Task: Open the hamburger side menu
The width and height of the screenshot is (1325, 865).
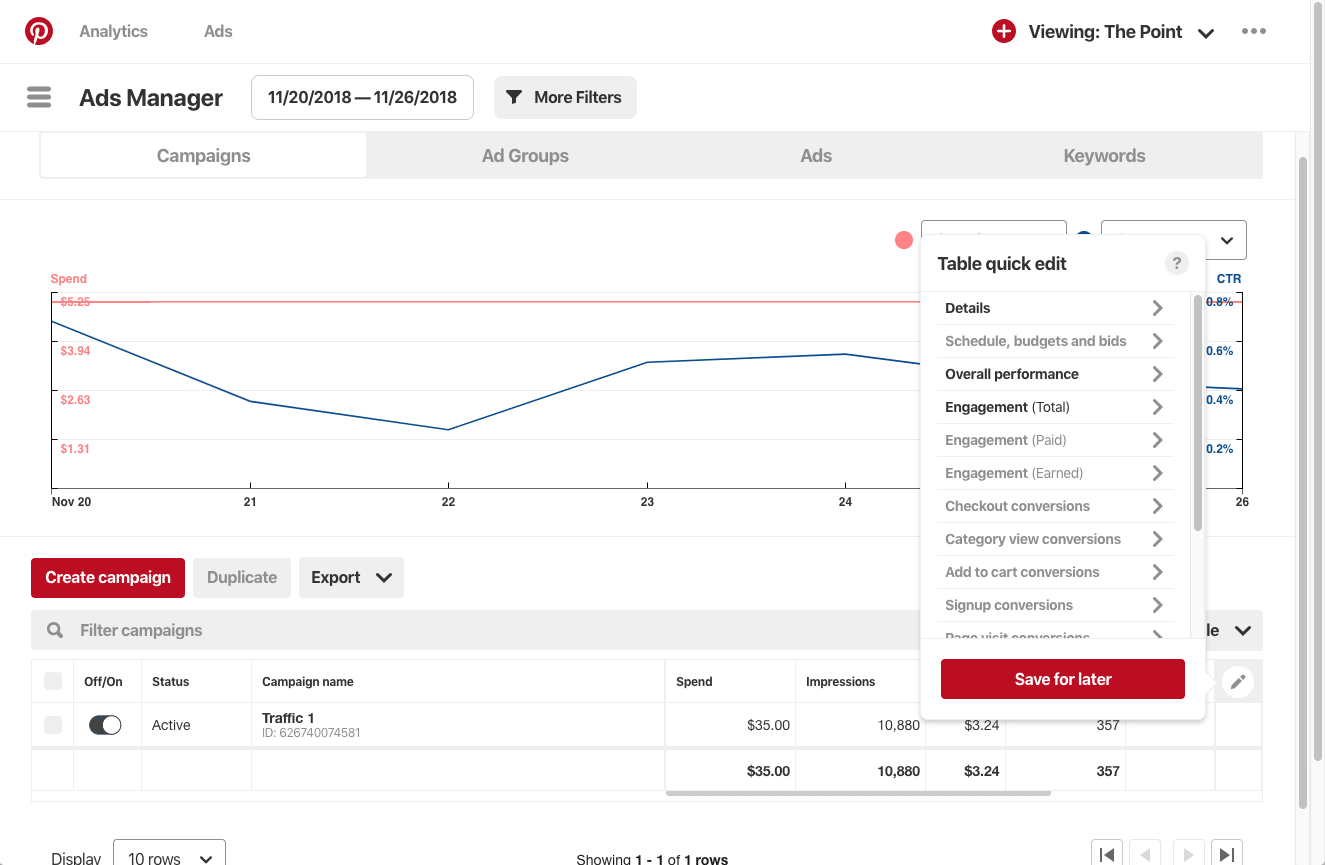Action: (39, 97)
